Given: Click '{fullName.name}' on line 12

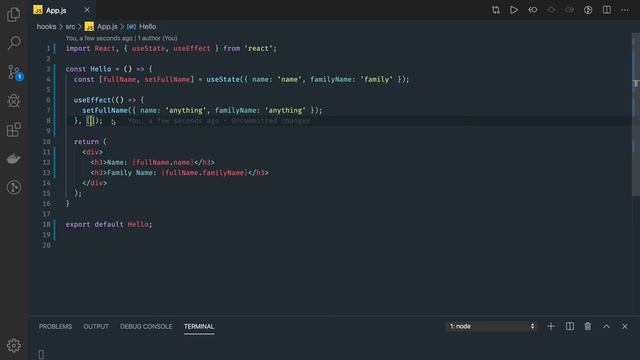Looking at the screenshot, I should [x=163, y=162].
